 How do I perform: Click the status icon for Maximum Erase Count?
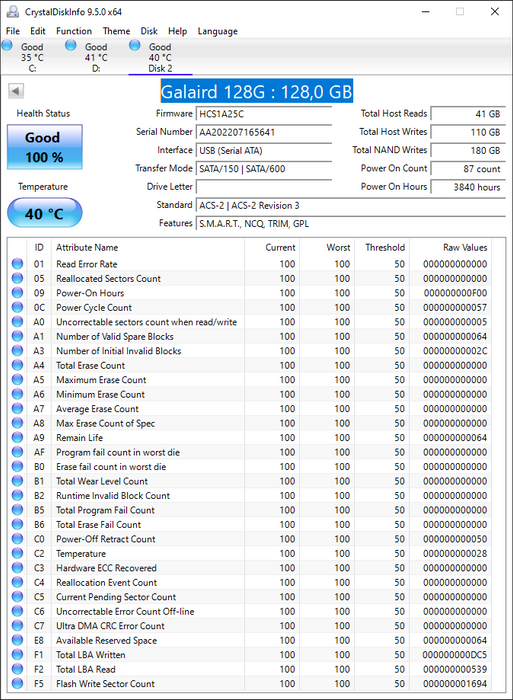click(17, 379)
